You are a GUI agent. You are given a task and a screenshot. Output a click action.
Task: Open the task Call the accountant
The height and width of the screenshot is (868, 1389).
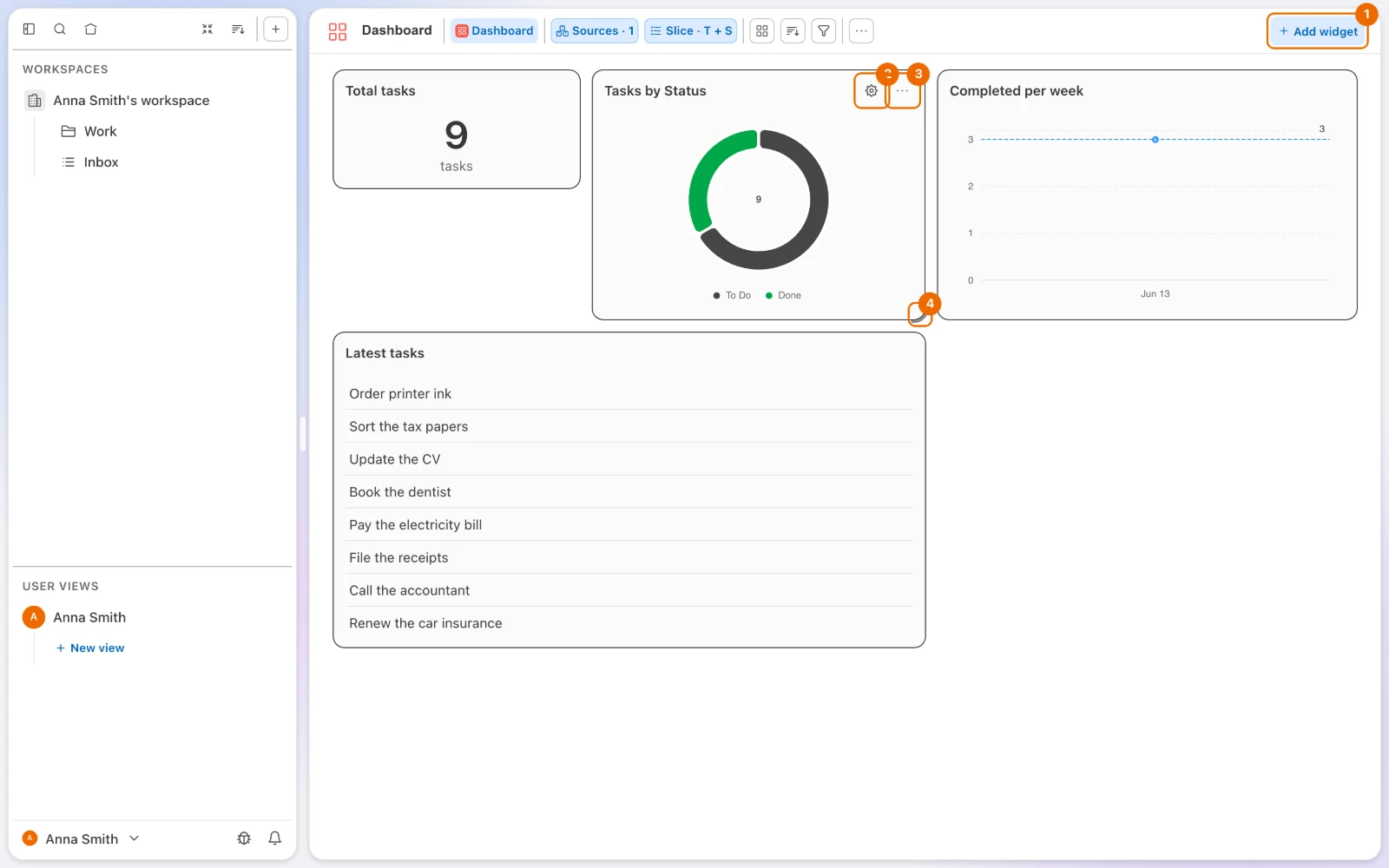point(629,590)
